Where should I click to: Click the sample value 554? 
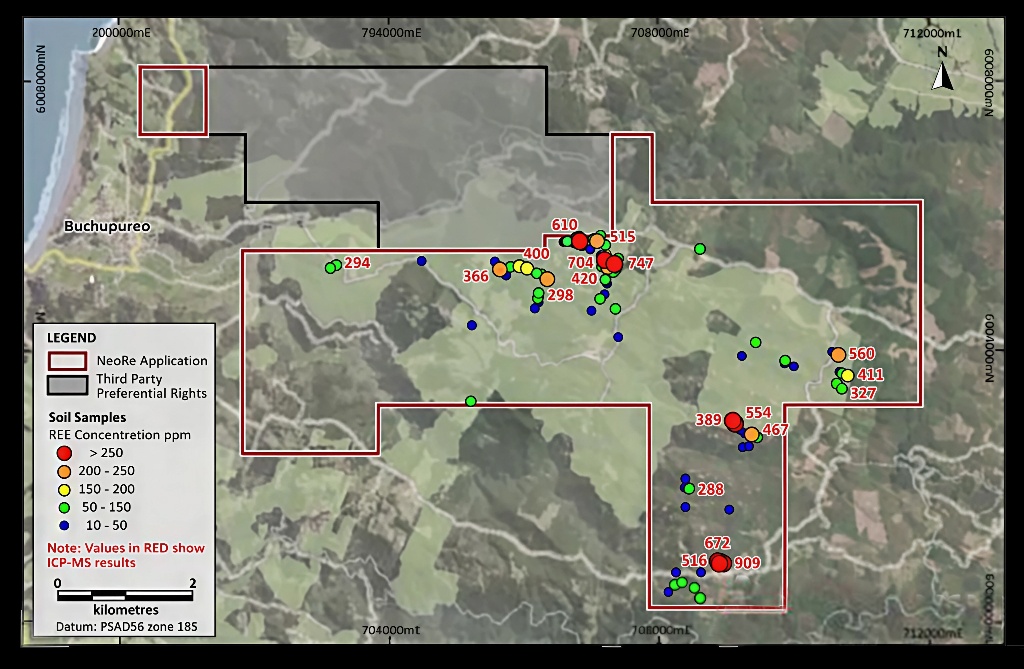coord(758,413)
